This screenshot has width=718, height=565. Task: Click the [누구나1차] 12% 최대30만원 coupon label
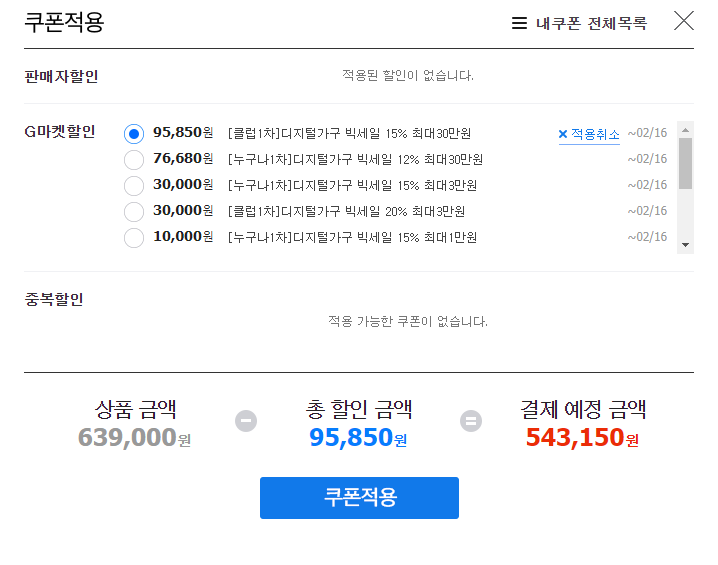coord(356,160)
